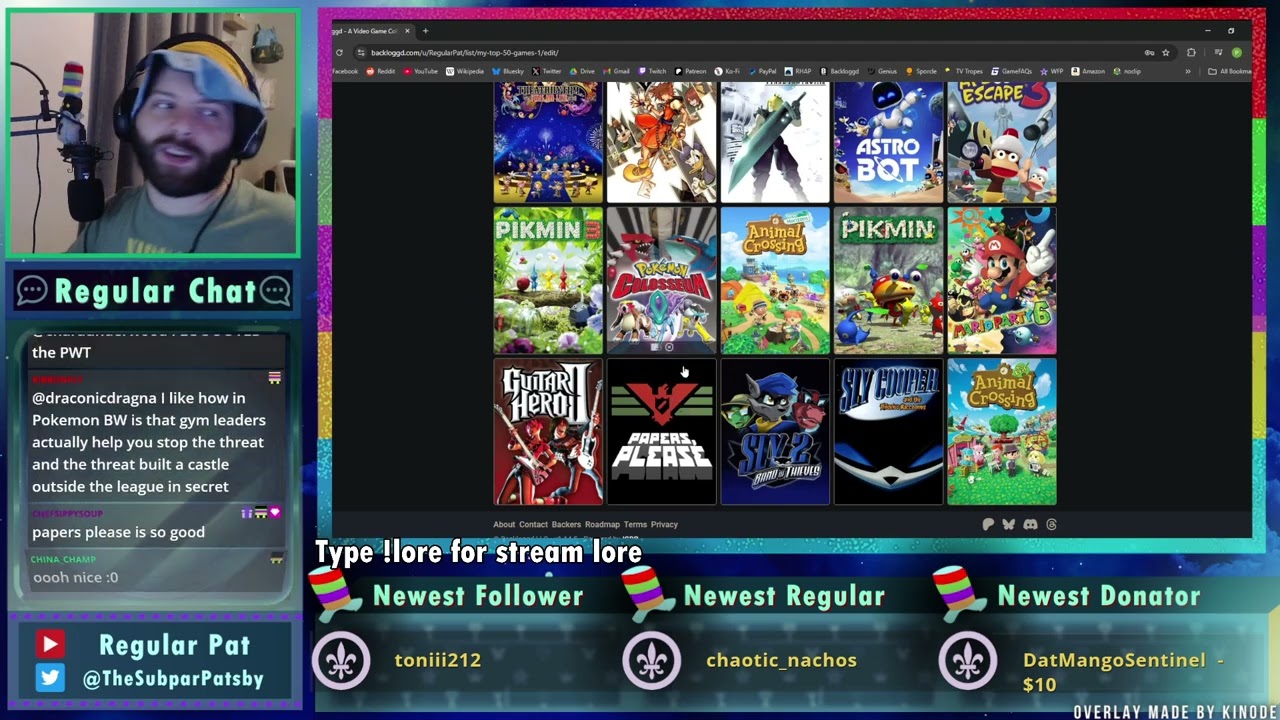Open the Sporcle bookmark

click(x=922, y=71)
